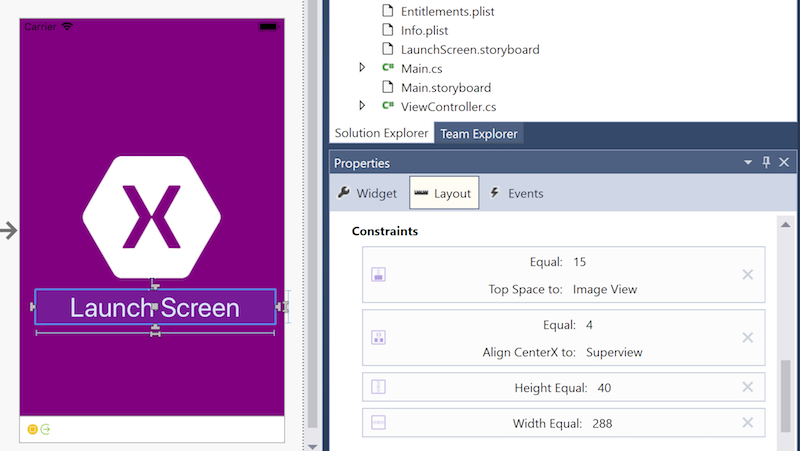Click the Height constraint icon
800x451 pixels.
coord(378,387)
